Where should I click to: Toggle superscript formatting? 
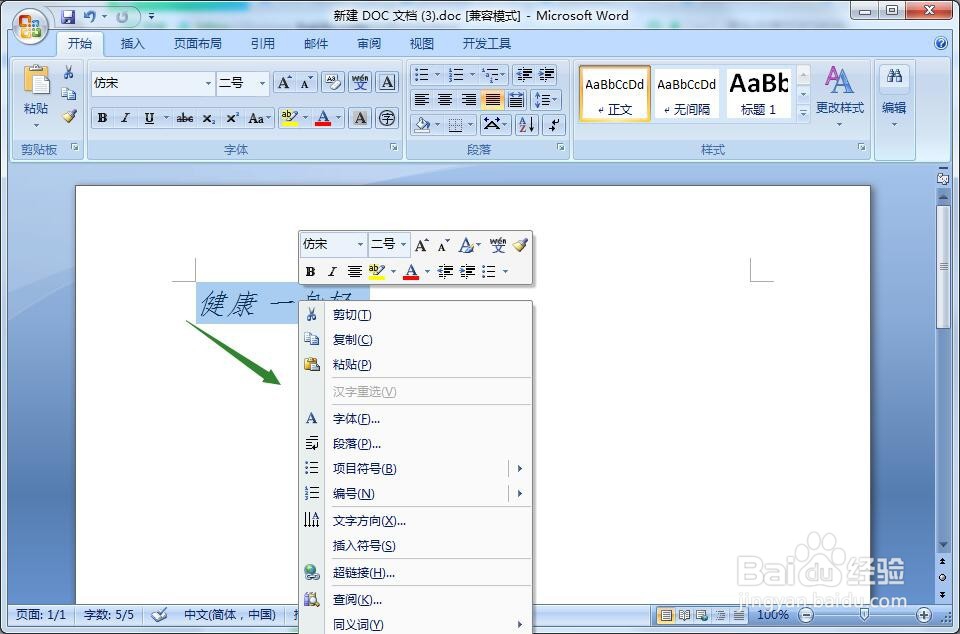coord(232,118)
